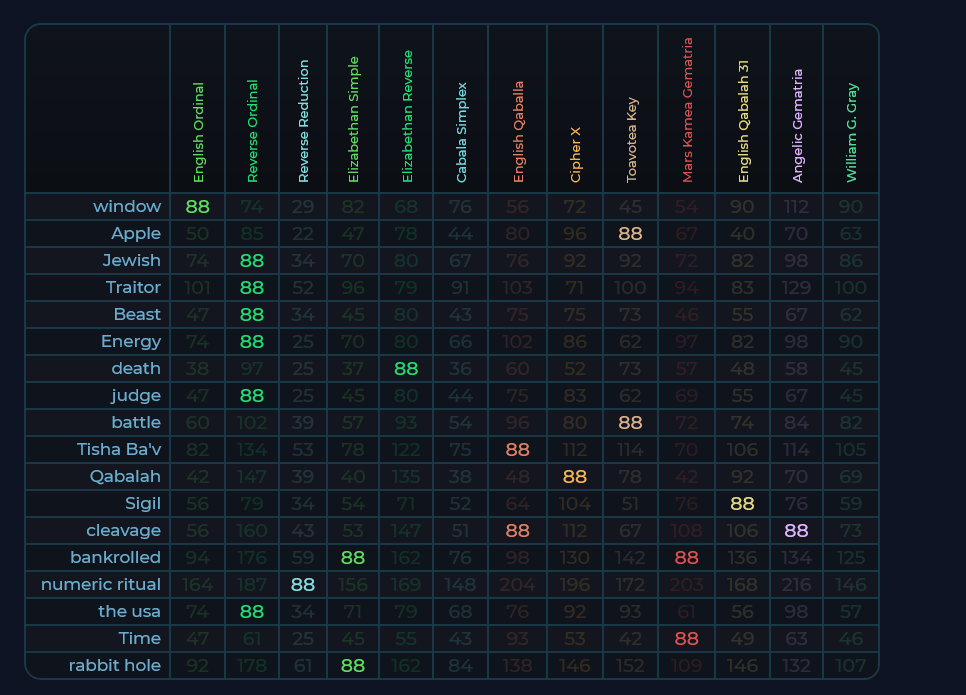Select the "Tisha Ba'v" row label
This screenshot has width=966, height=695.
pyautogui.click(x=119, y=449)
